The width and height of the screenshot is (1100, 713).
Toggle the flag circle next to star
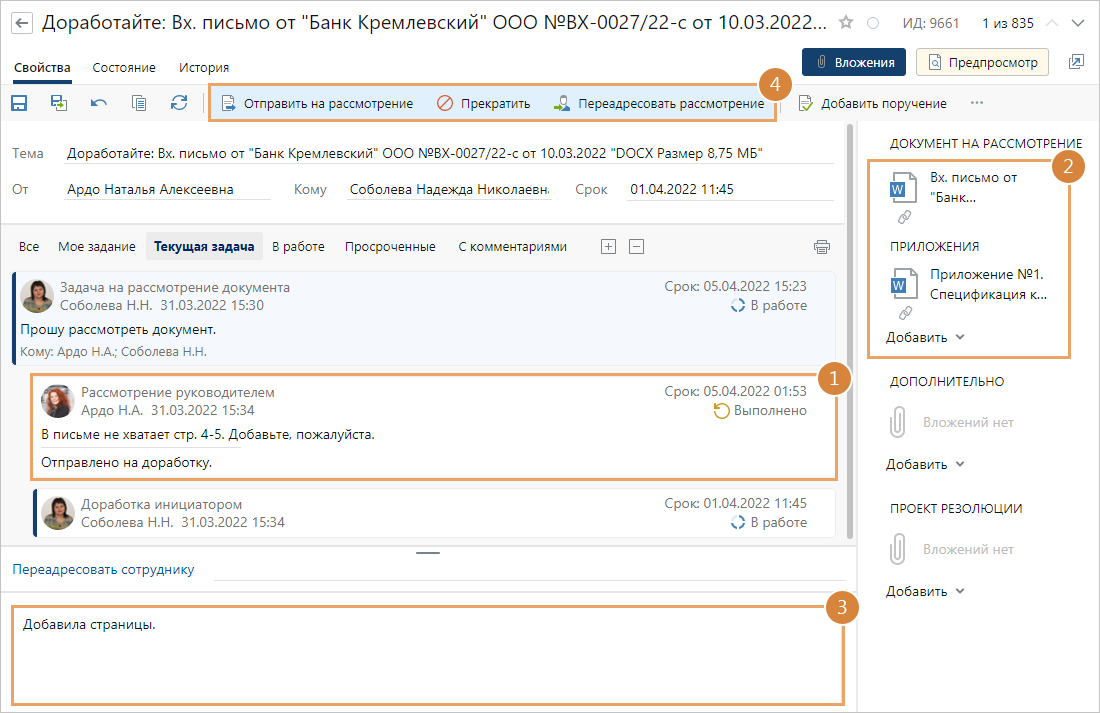[873, 23]
